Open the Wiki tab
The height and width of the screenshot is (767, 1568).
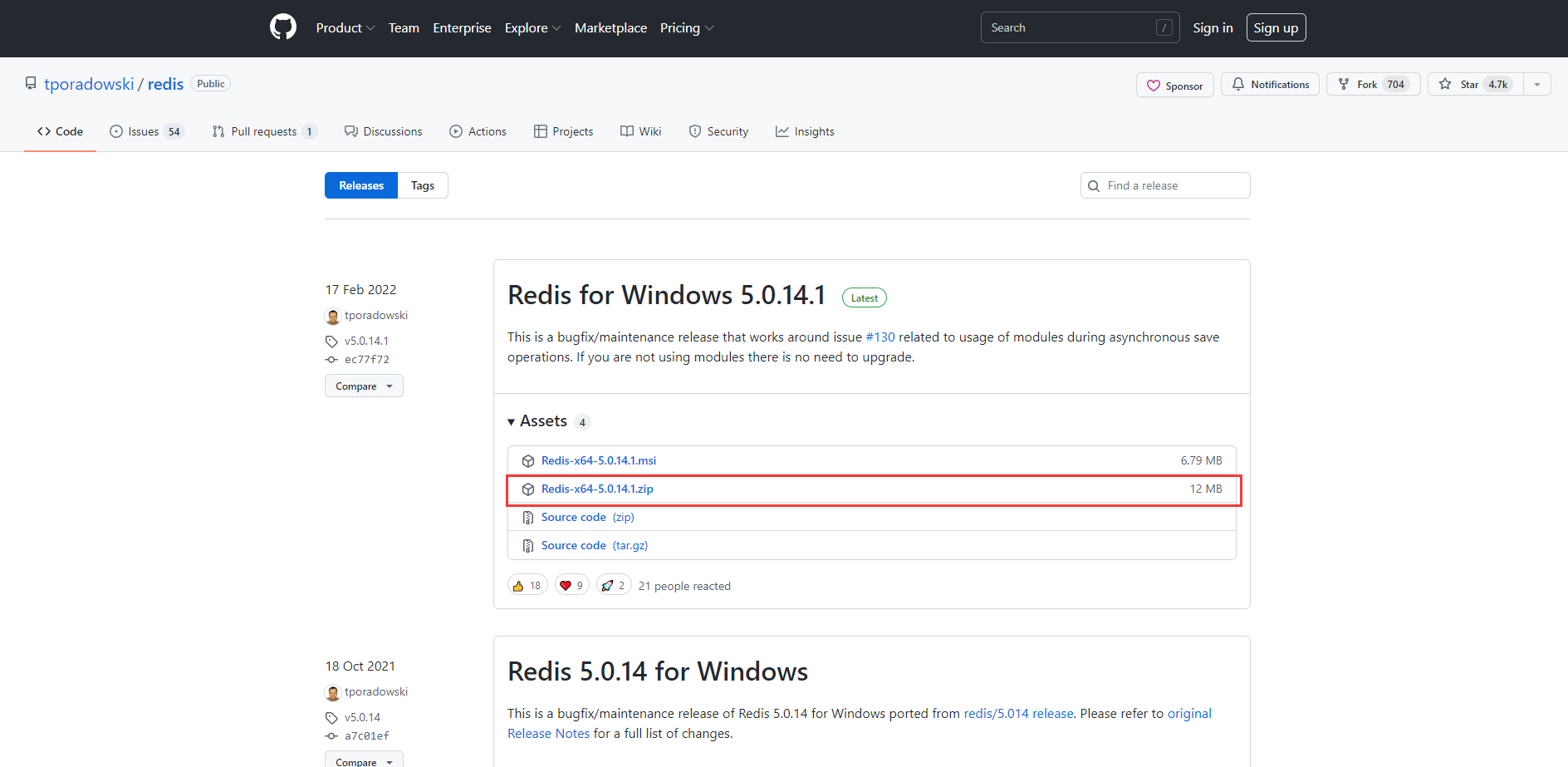pos(640,131)
